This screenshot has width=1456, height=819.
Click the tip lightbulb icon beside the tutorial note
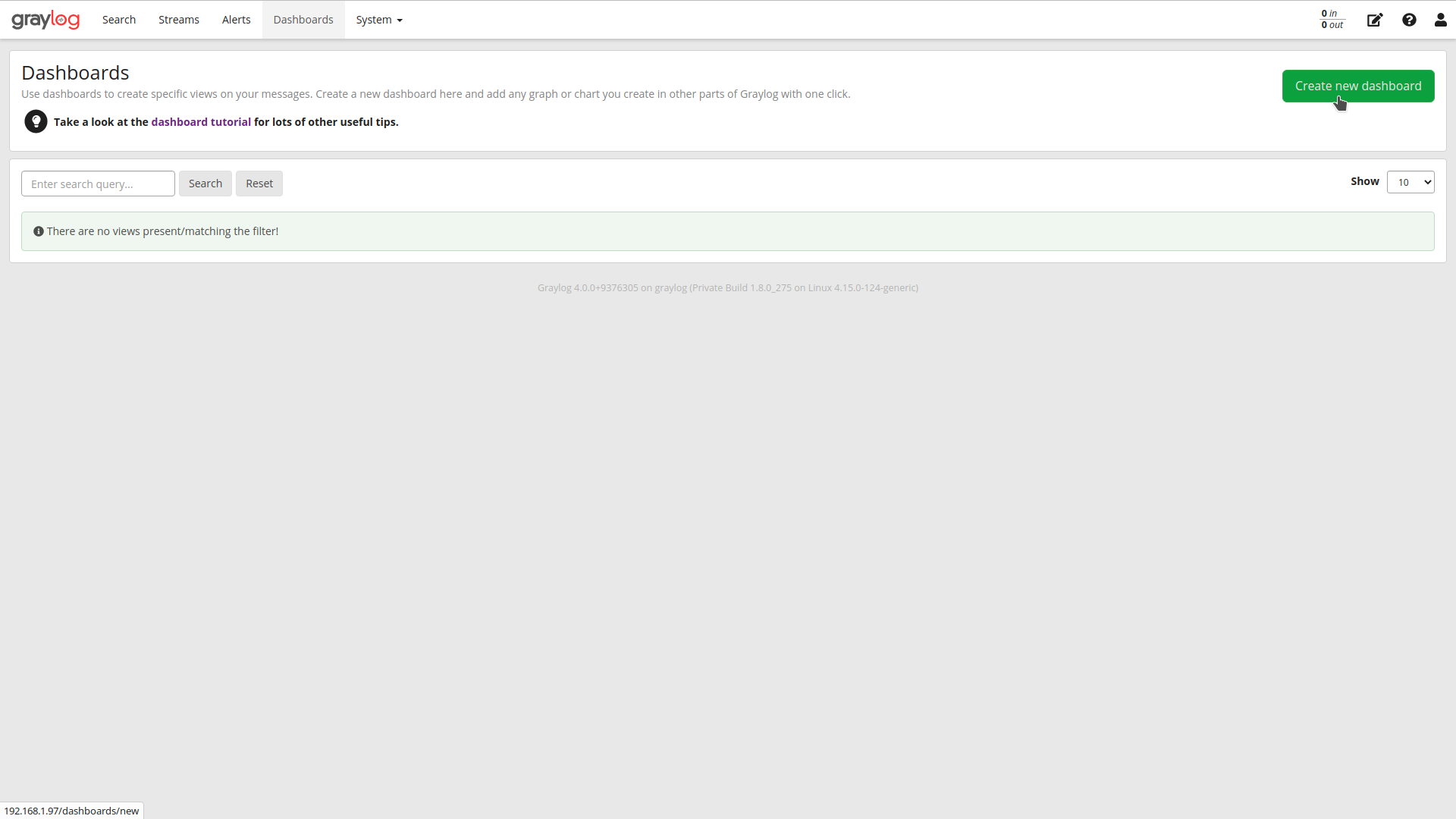click(36, 121)
